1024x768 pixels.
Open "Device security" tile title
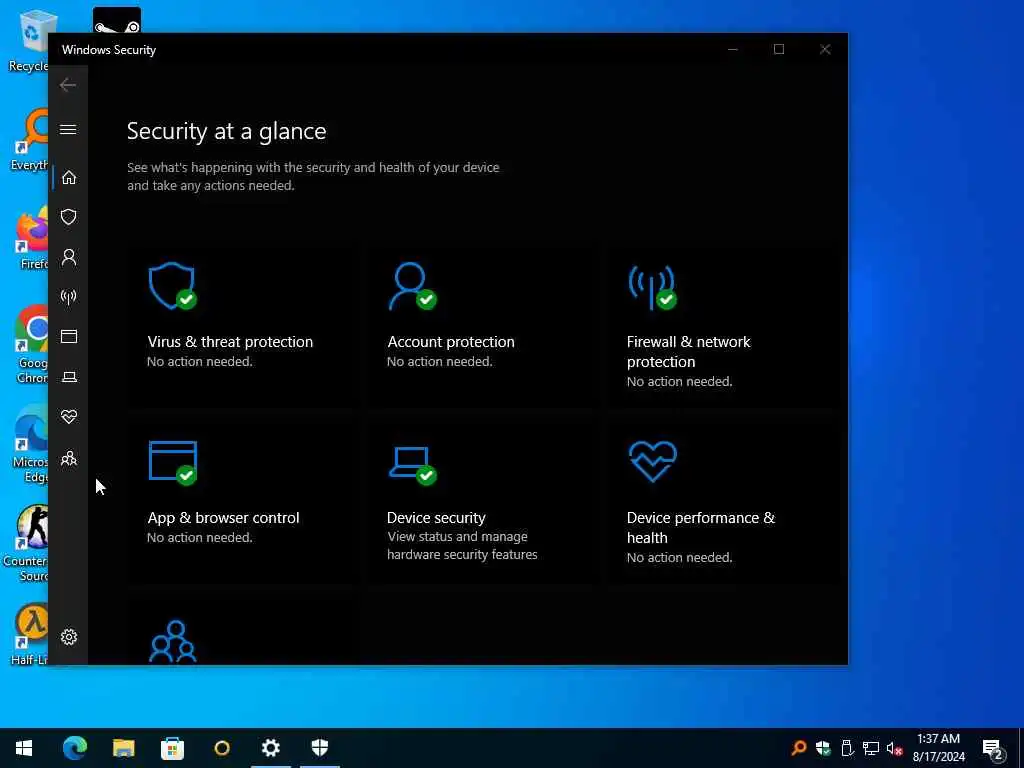pyautogui.click(x=436, y=518)
